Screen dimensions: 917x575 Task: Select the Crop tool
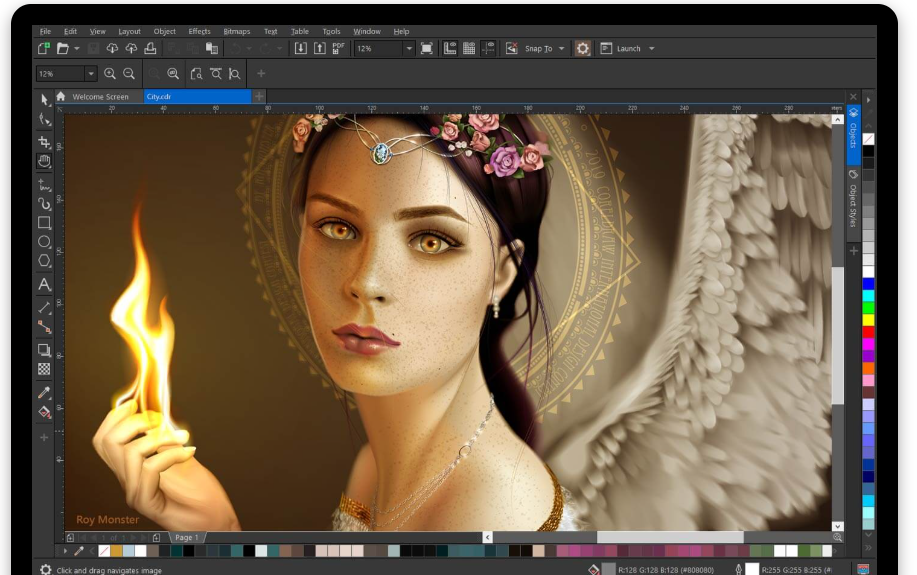[x=44, y=142]
